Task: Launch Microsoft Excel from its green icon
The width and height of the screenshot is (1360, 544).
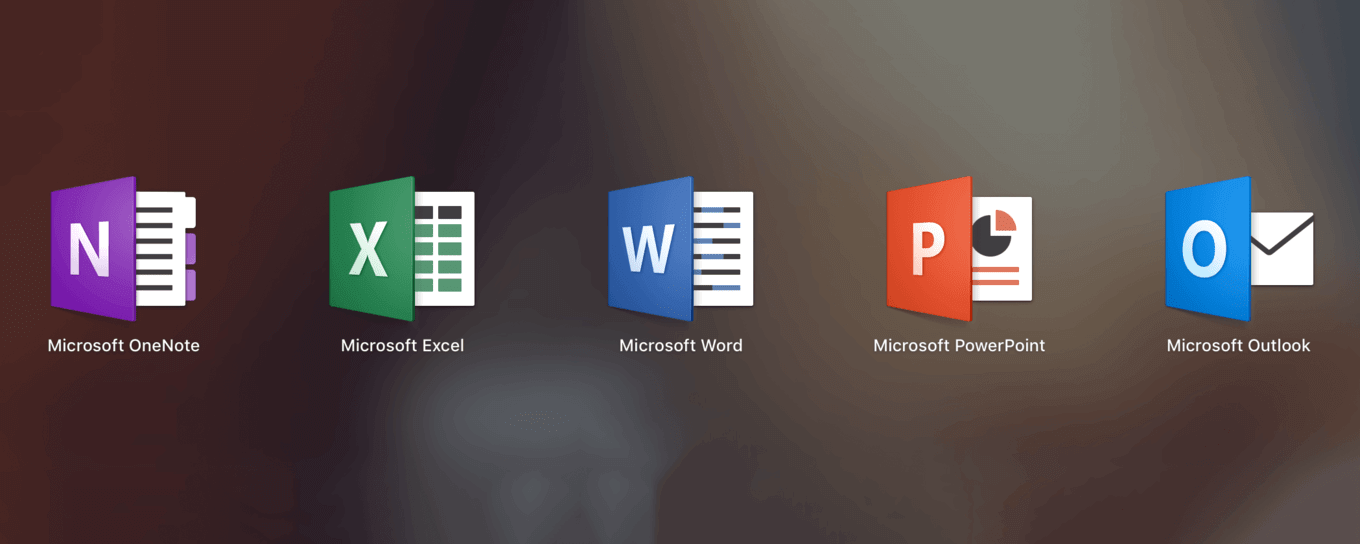Action: pyautogui.click(x=401, y=249)
